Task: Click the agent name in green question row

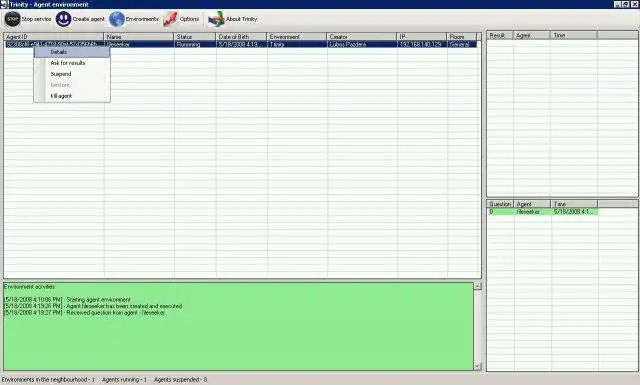Action: 532,211
